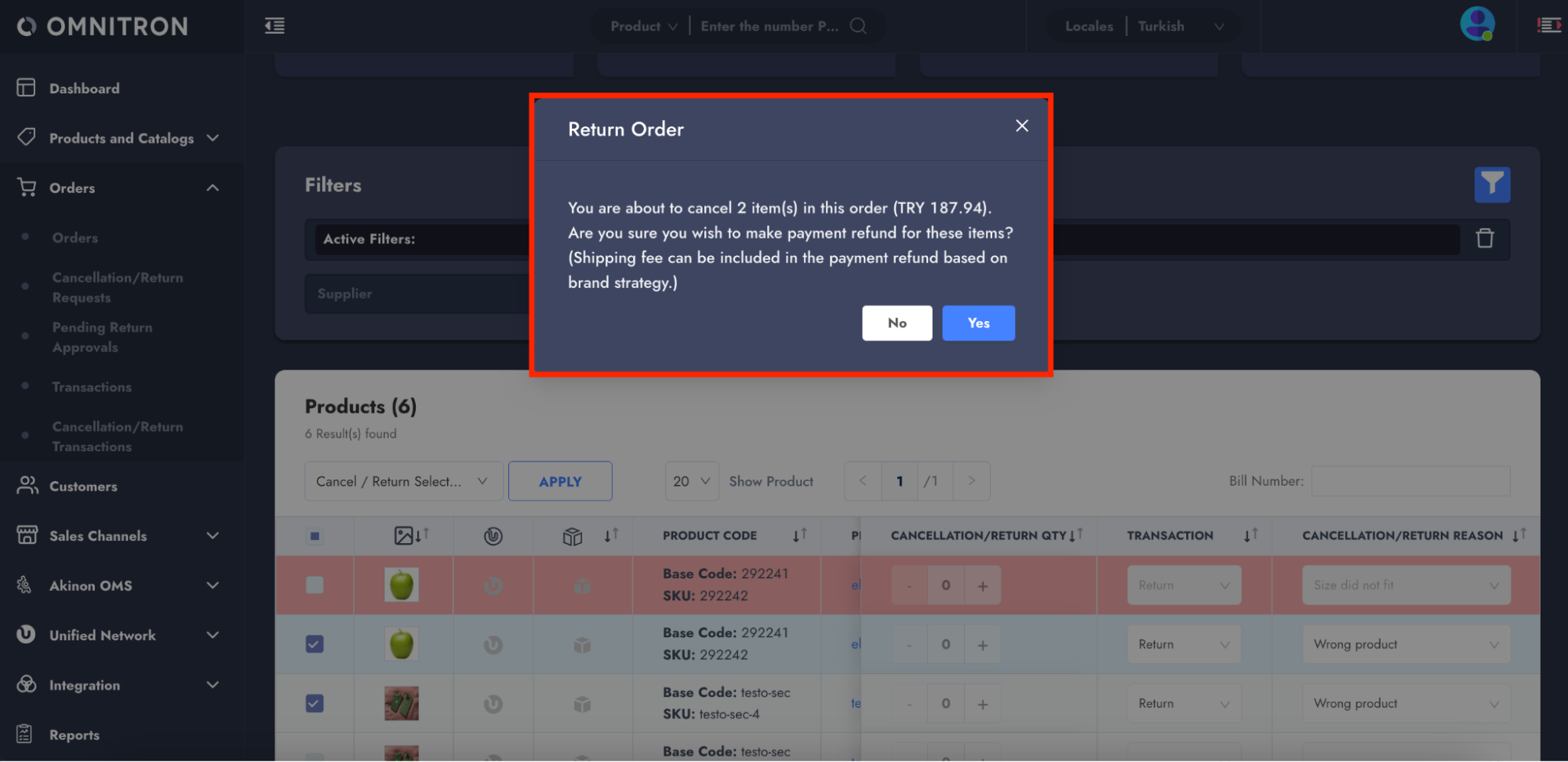1568x762 pixels.
Task: Open Dashboard from the sidebar
Action: (84, 89)
